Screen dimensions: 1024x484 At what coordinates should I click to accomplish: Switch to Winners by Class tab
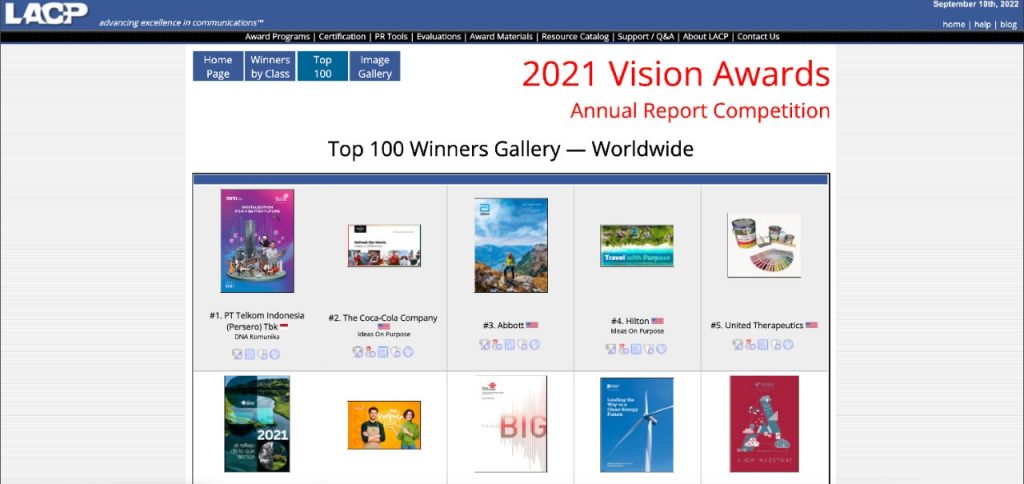pyautogui.click(x=270, y=67)
